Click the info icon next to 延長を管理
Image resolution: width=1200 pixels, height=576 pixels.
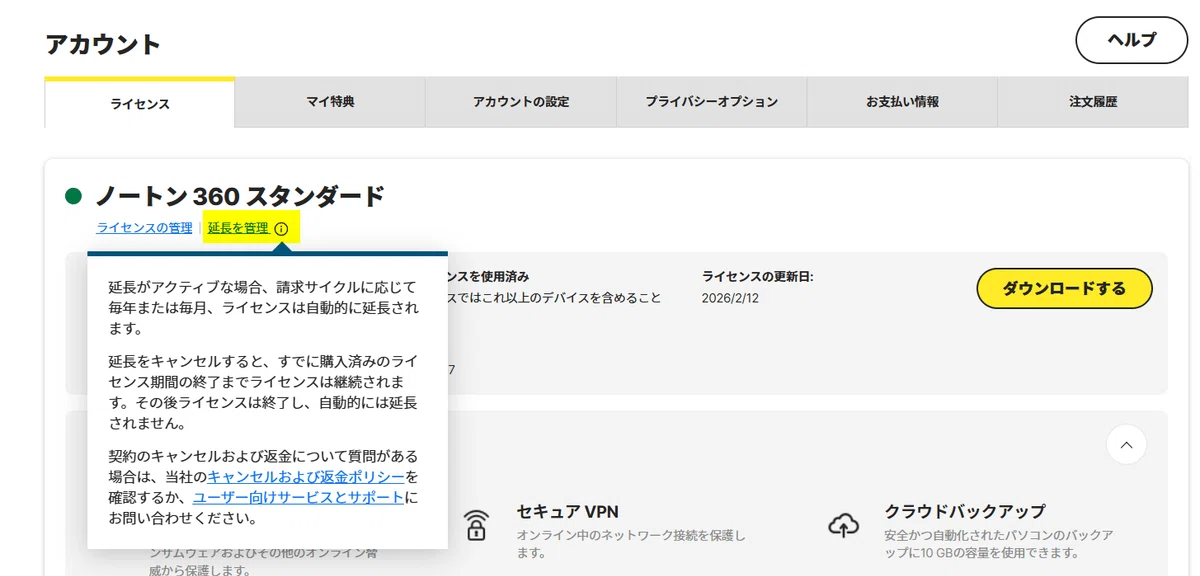(281, 229)
